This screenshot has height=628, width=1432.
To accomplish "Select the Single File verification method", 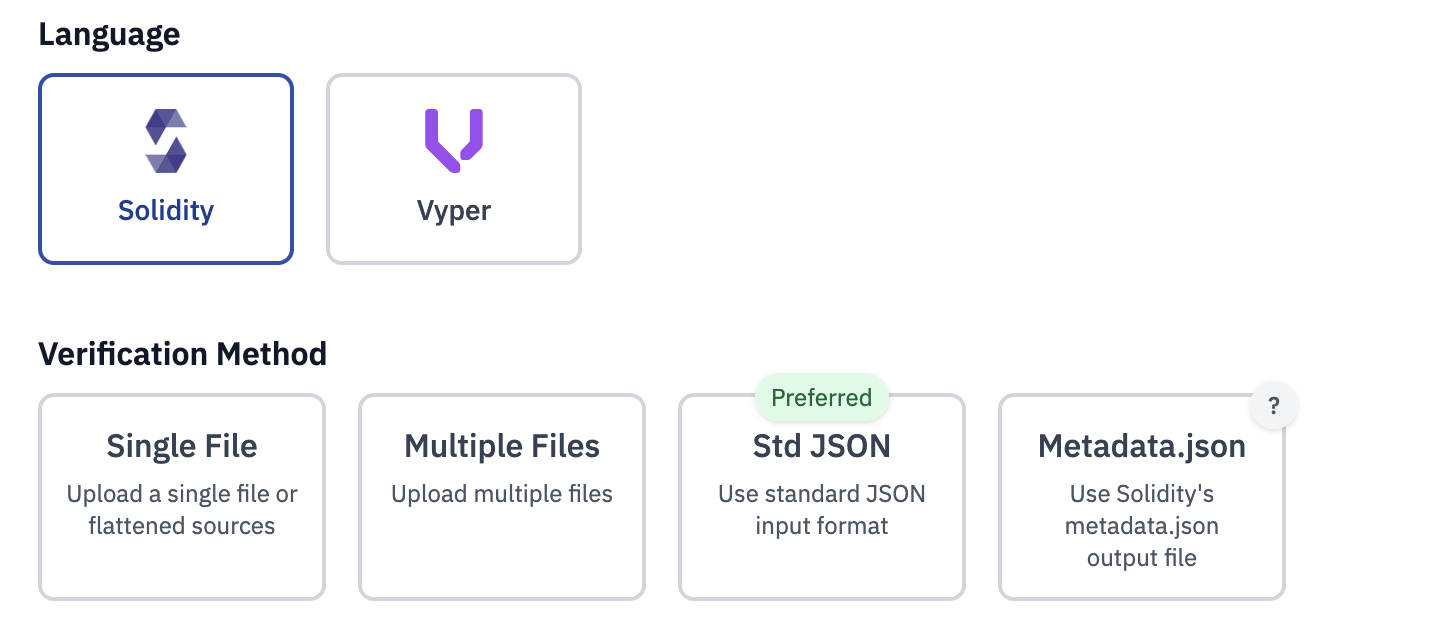I will point(181,496).
